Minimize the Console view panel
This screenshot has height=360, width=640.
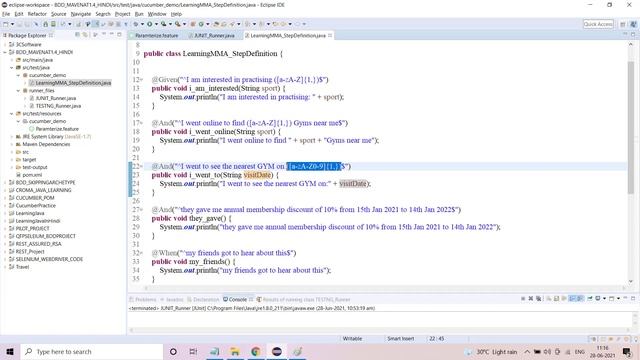point(625,299)
